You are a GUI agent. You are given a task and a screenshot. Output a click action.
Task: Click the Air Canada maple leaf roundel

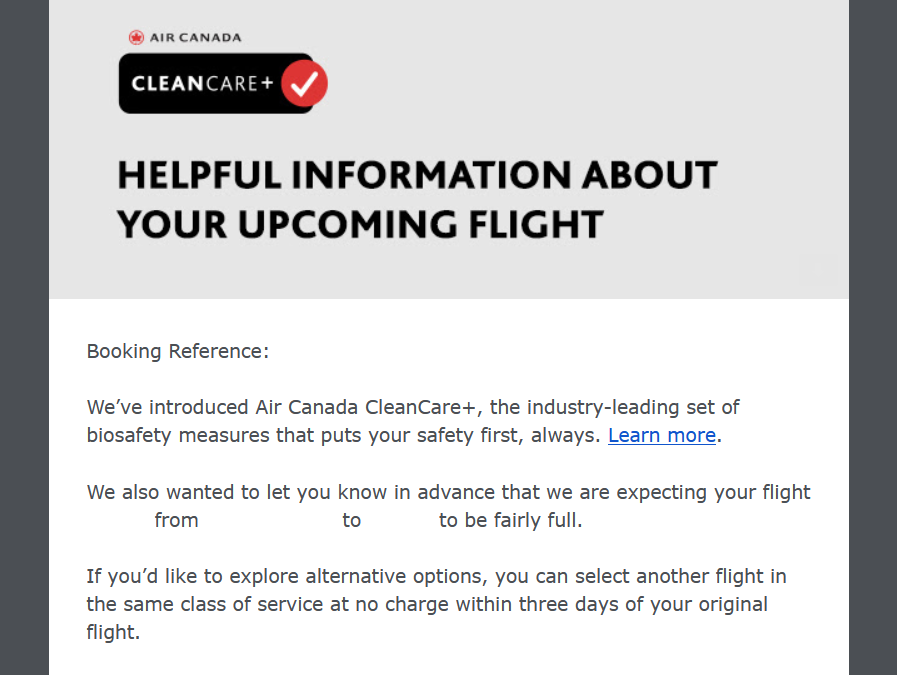click(x=136, y=38)
